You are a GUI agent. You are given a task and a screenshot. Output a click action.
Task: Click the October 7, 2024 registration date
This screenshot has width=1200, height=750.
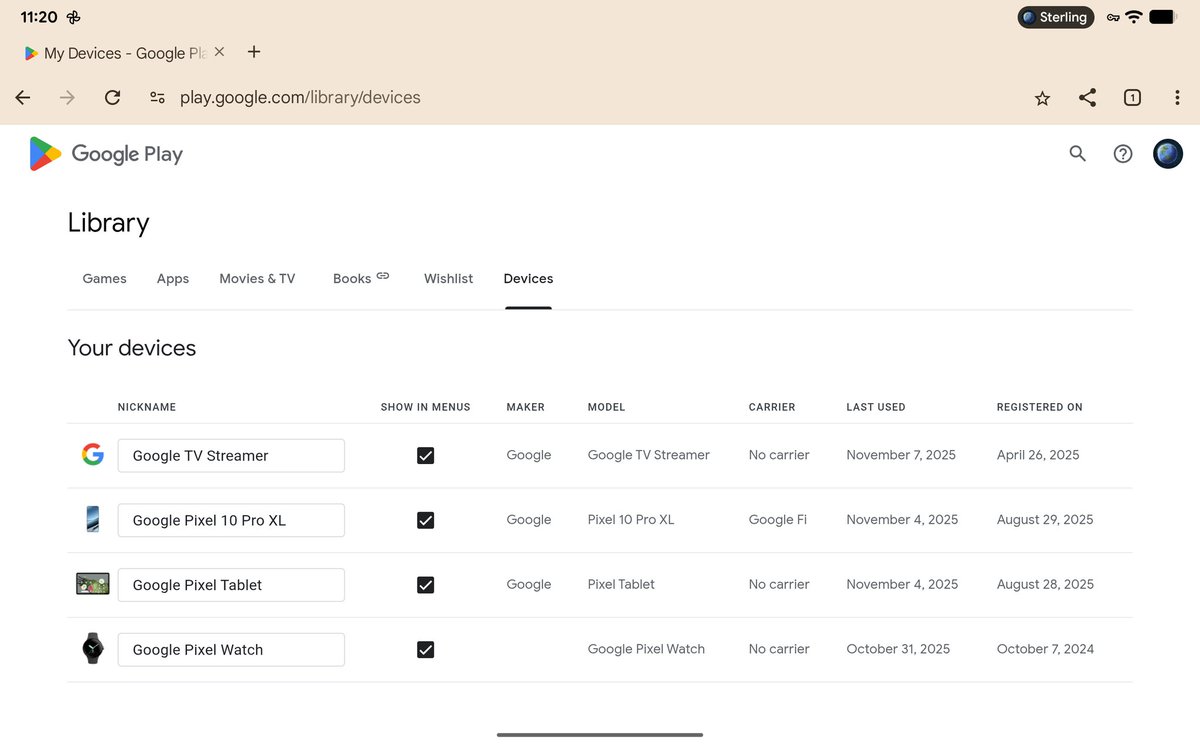tap(1045, 649)
